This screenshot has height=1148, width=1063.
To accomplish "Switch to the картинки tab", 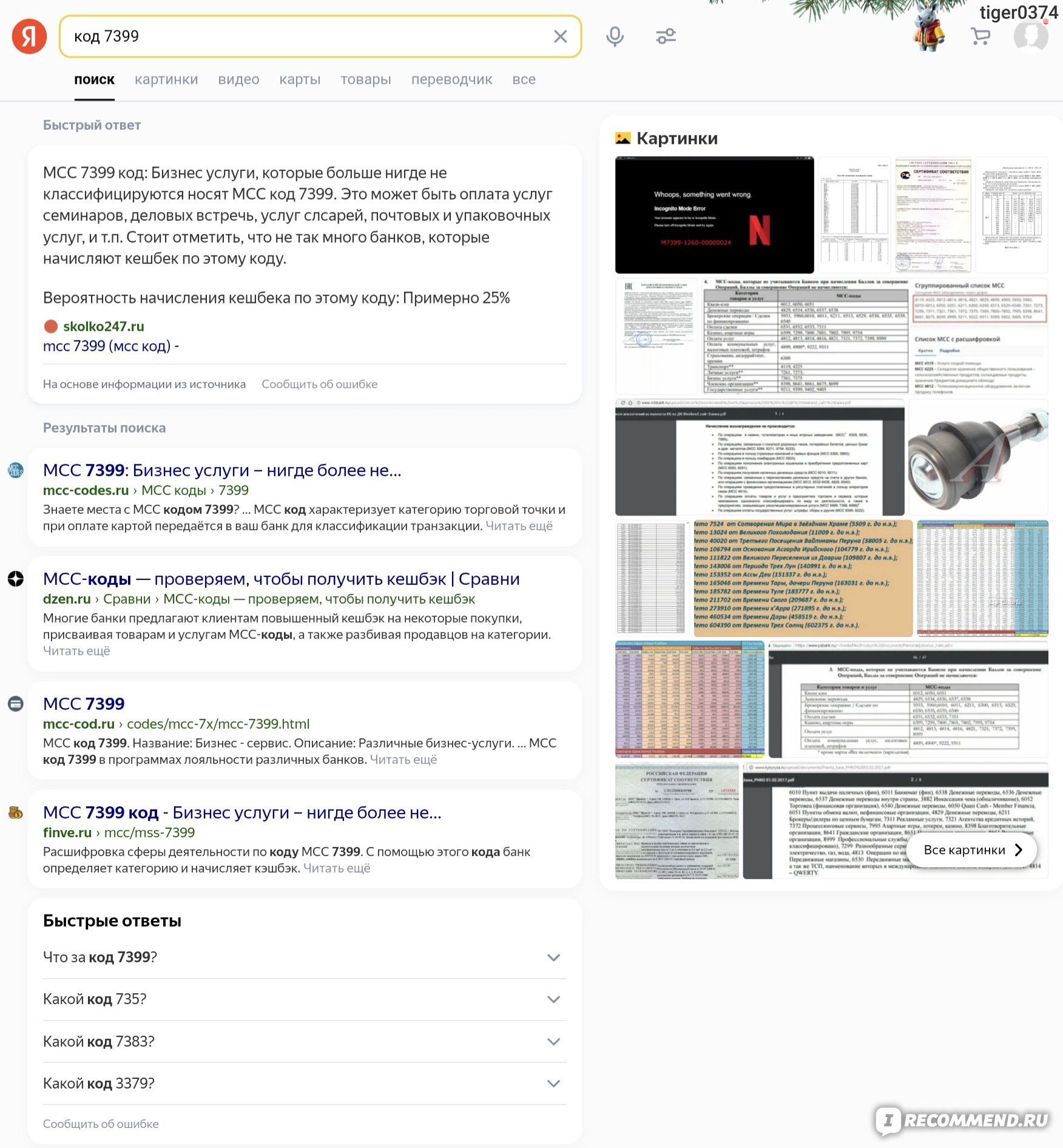I will 166,79.
